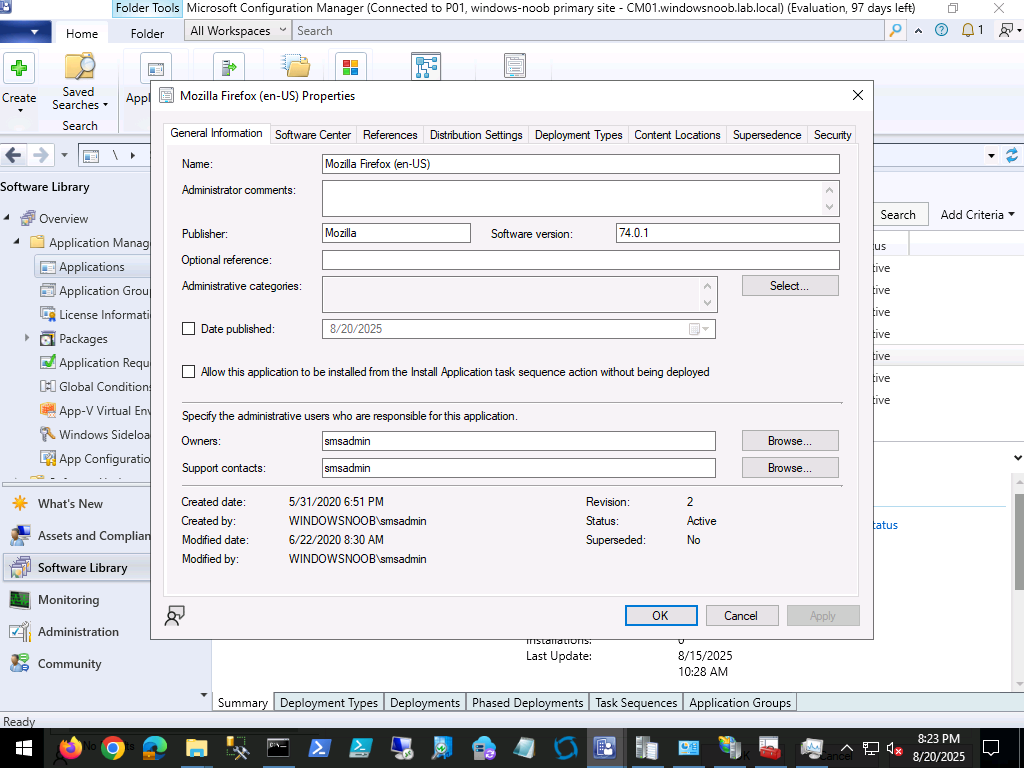Switch to the Supersedence tab
The width and height of the screenshot is (1024, 768).
[x=767, y=135]
